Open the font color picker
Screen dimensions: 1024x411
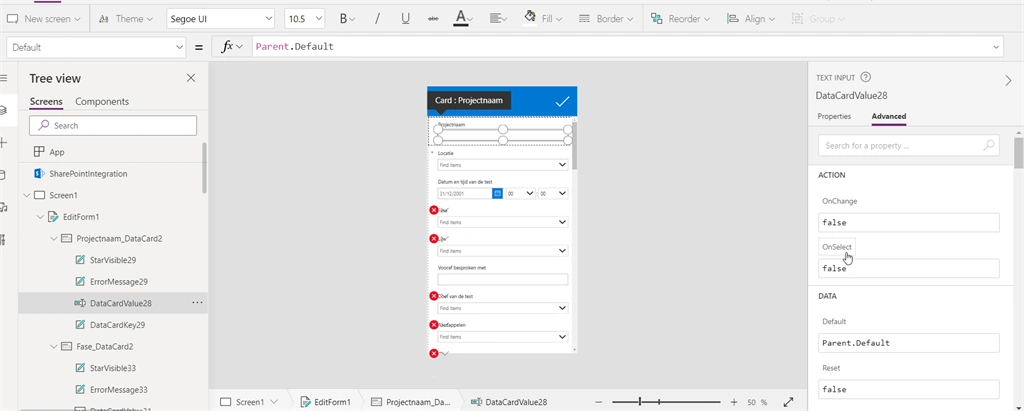[x=463, y=19]
